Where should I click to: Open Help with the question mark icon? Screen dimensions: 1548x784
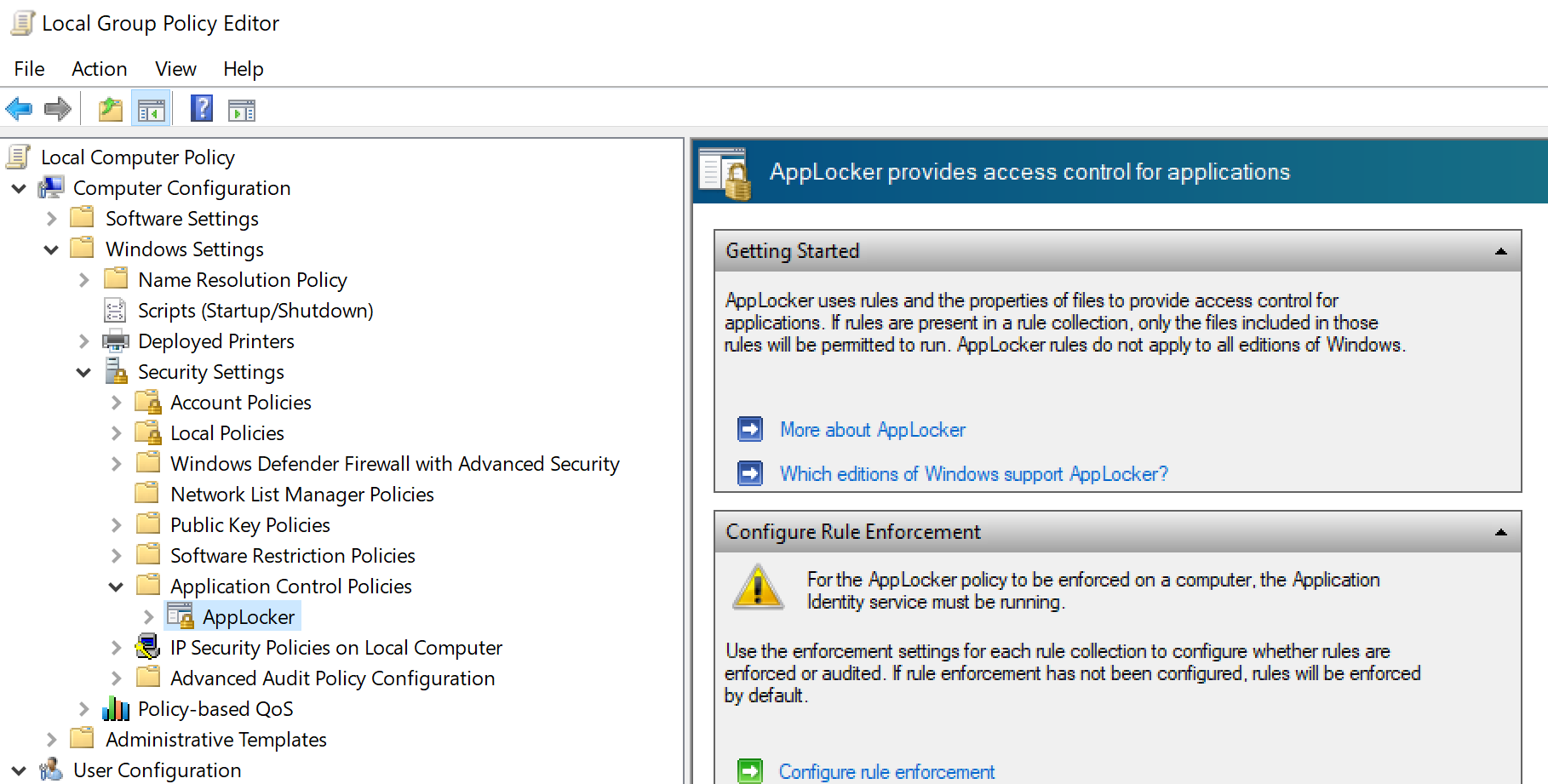(202, 108)
